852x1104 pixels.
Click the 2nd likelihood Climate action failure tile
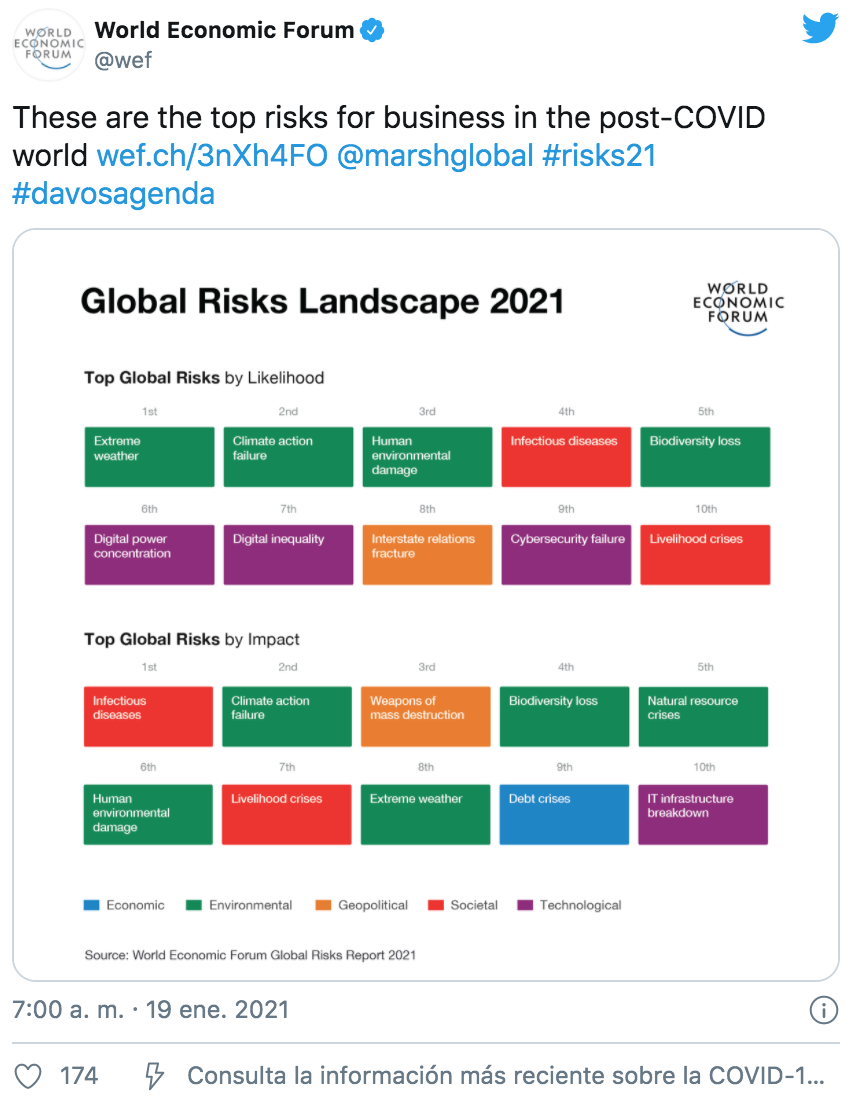[289, 457]
